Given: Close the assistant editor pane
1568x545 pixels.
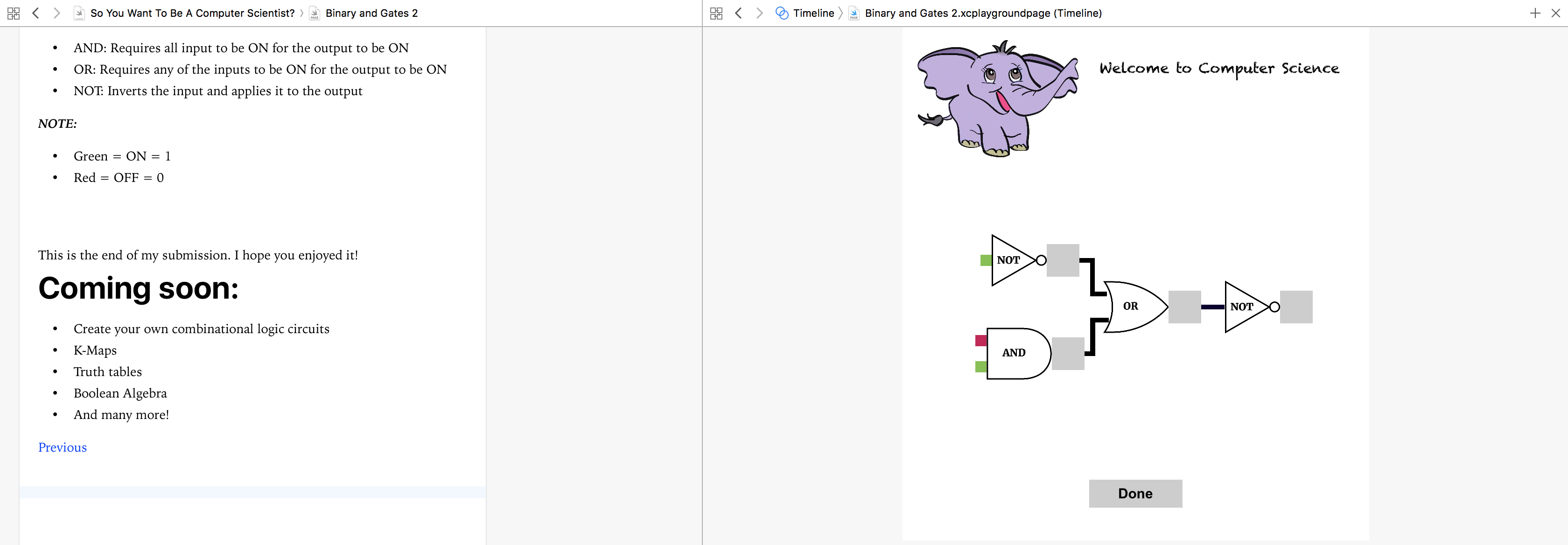Looking at the screenshot, I should (x=1556, y=13).
